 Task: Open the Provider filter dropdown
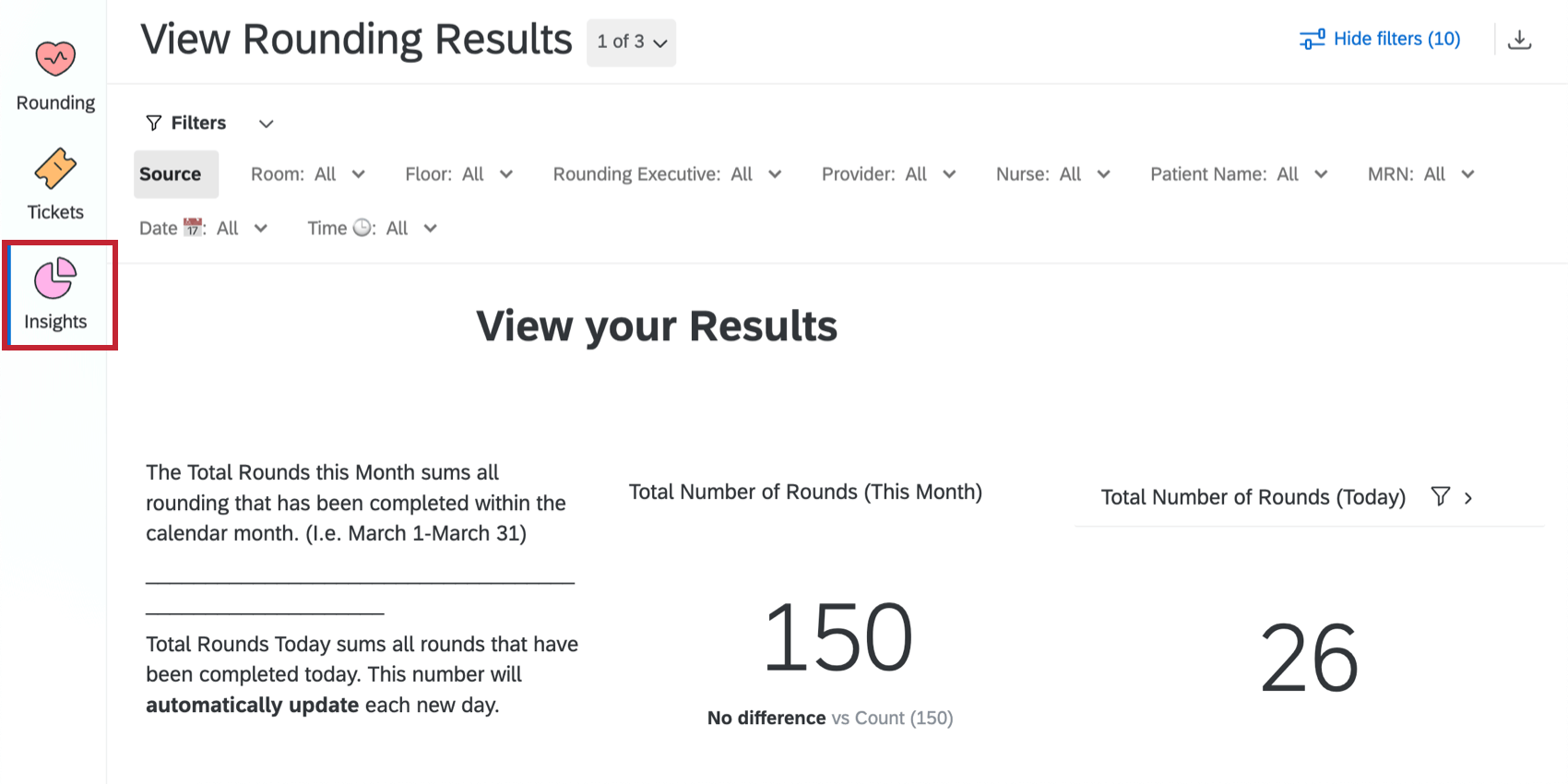888,174
